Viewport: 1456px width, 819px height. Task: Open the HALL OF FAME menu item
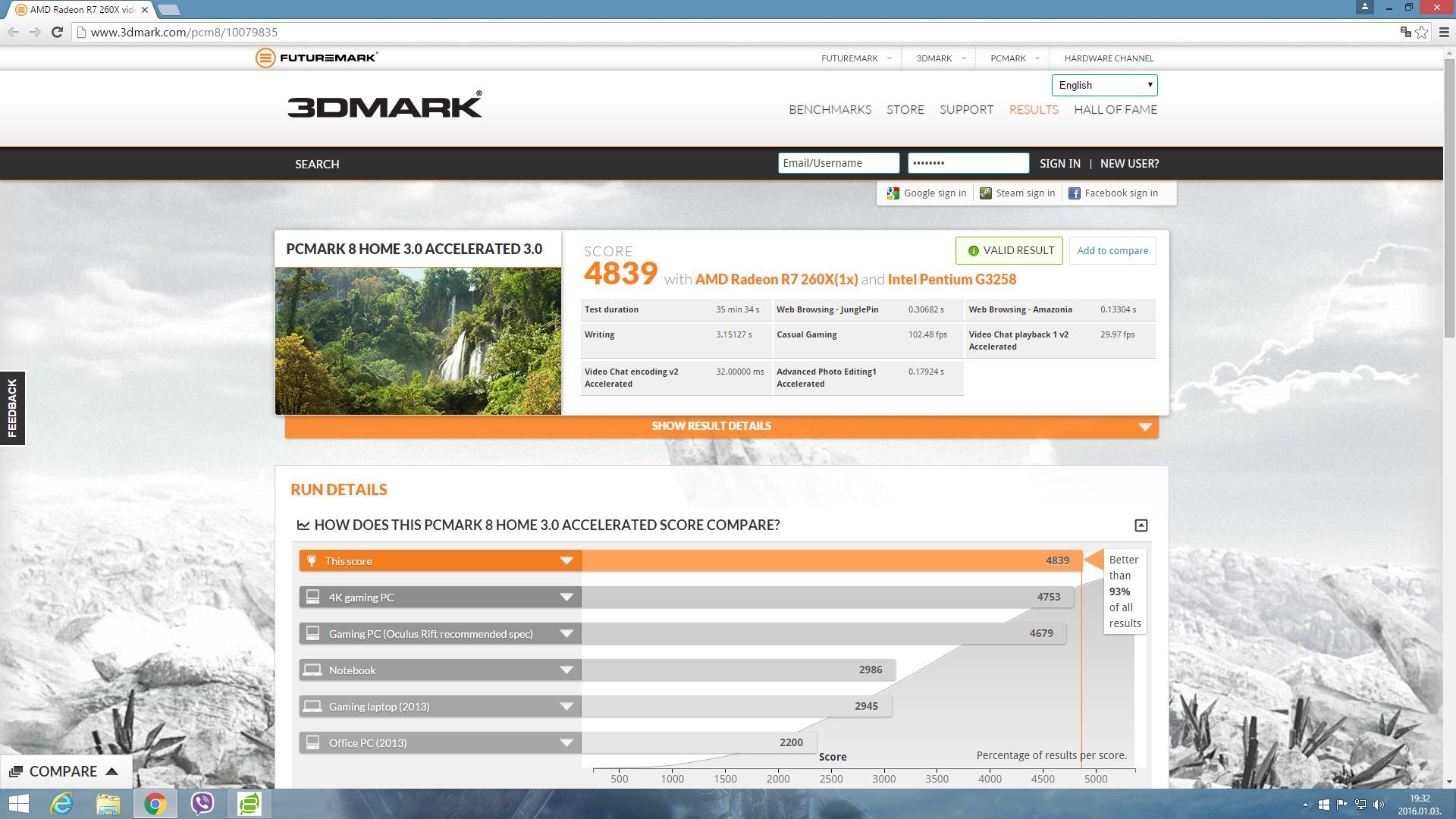1116,110
